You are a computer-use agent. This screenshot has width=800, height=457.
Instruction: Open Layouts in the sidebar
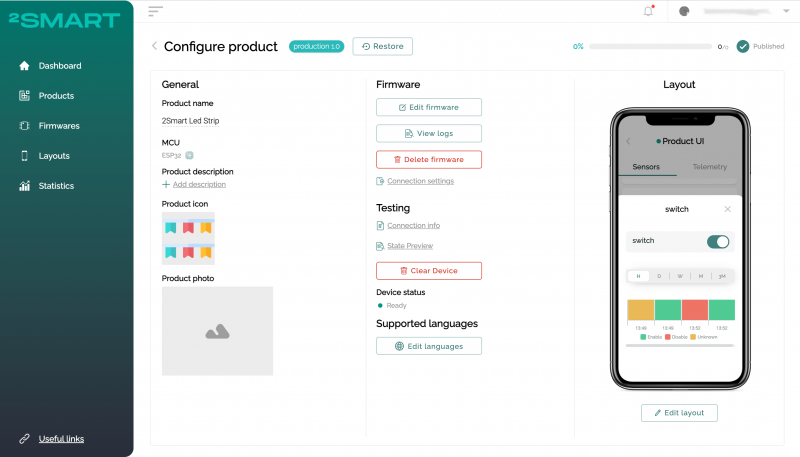tap(54, 156)
